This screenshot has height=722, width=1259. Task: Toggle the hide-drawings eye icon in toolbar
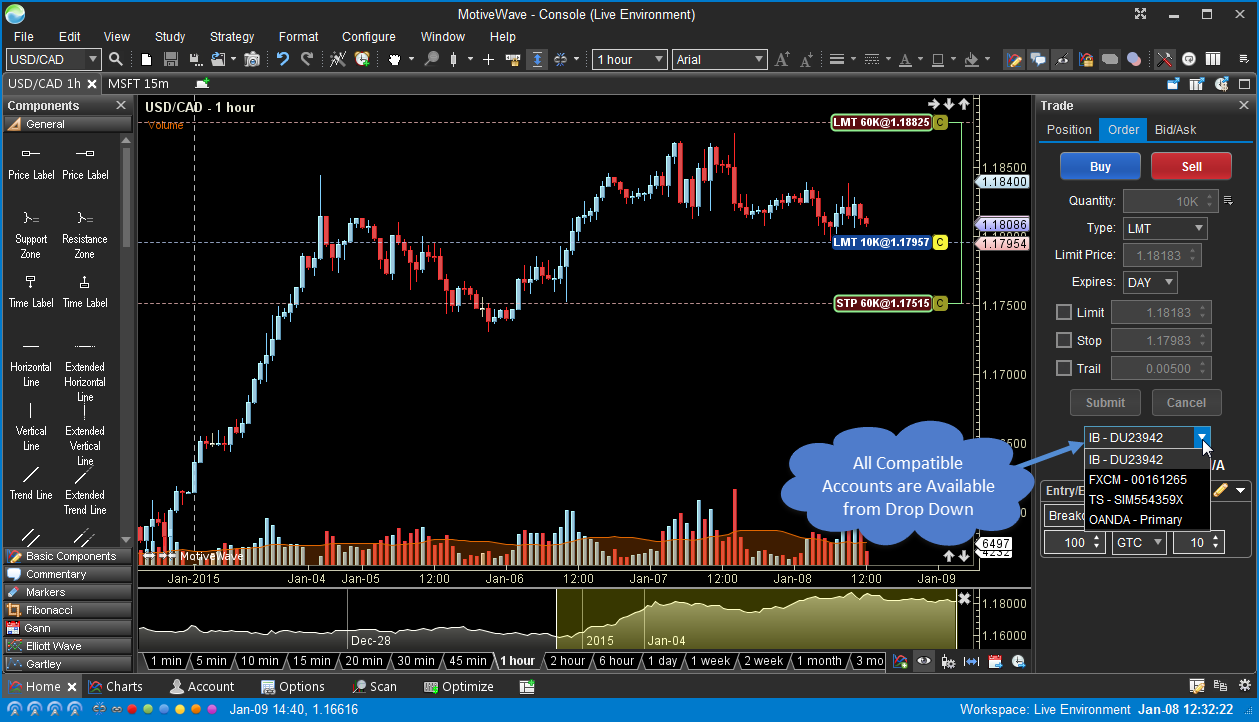click(1062, 60)
